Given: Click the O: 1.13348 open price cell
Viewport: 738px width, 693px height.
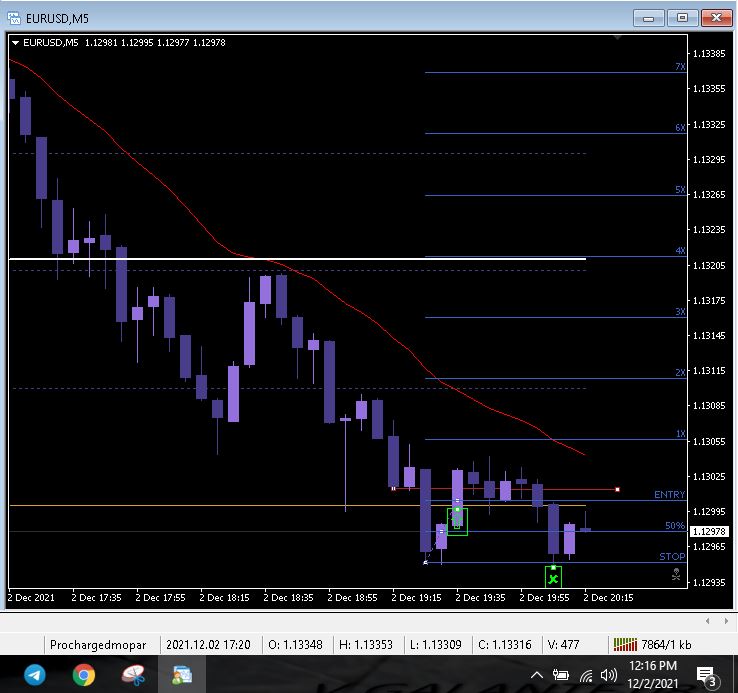Looking at the screenshot, I should point(295,645).
